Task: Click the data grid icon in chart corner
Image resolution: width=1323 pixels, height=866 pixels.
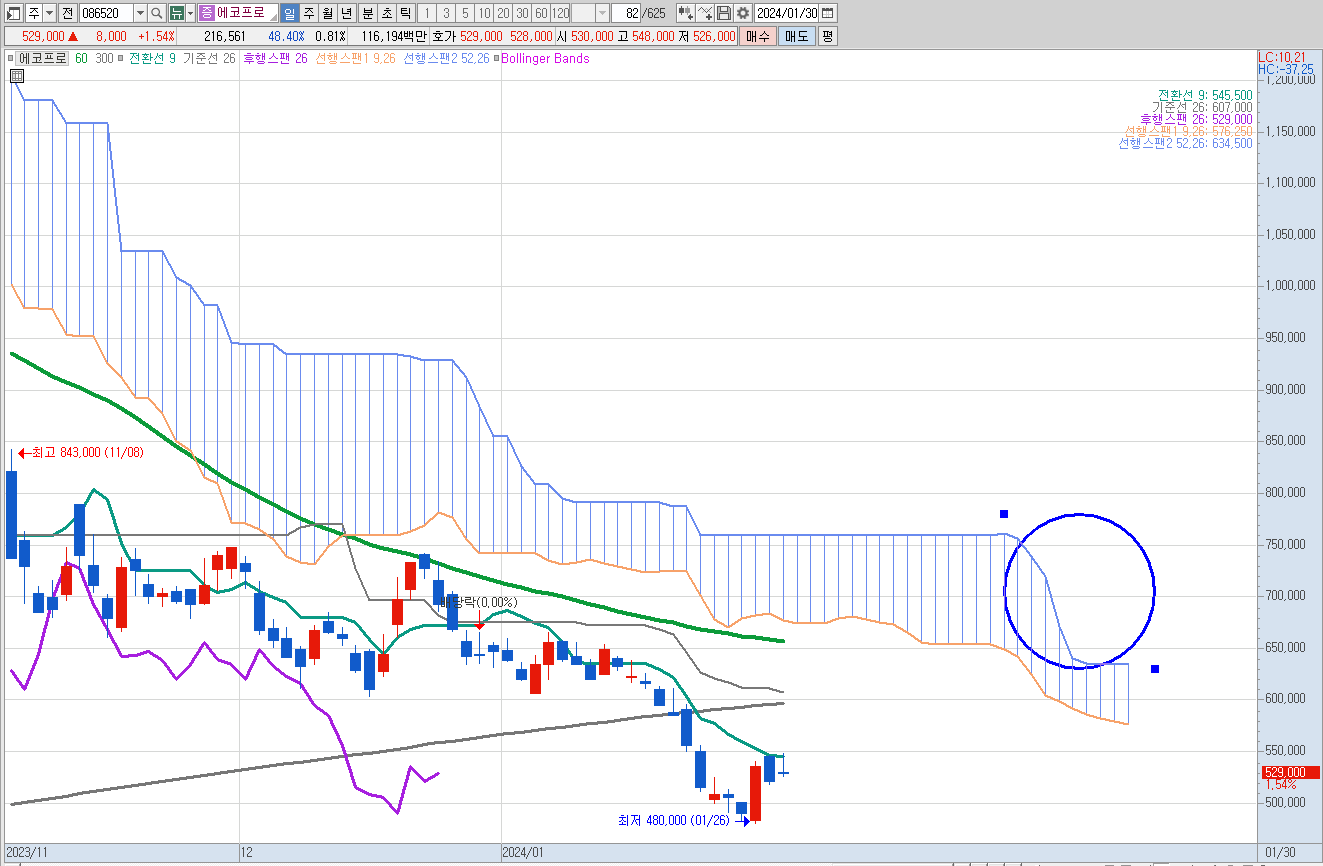Action: pos(17,75)
